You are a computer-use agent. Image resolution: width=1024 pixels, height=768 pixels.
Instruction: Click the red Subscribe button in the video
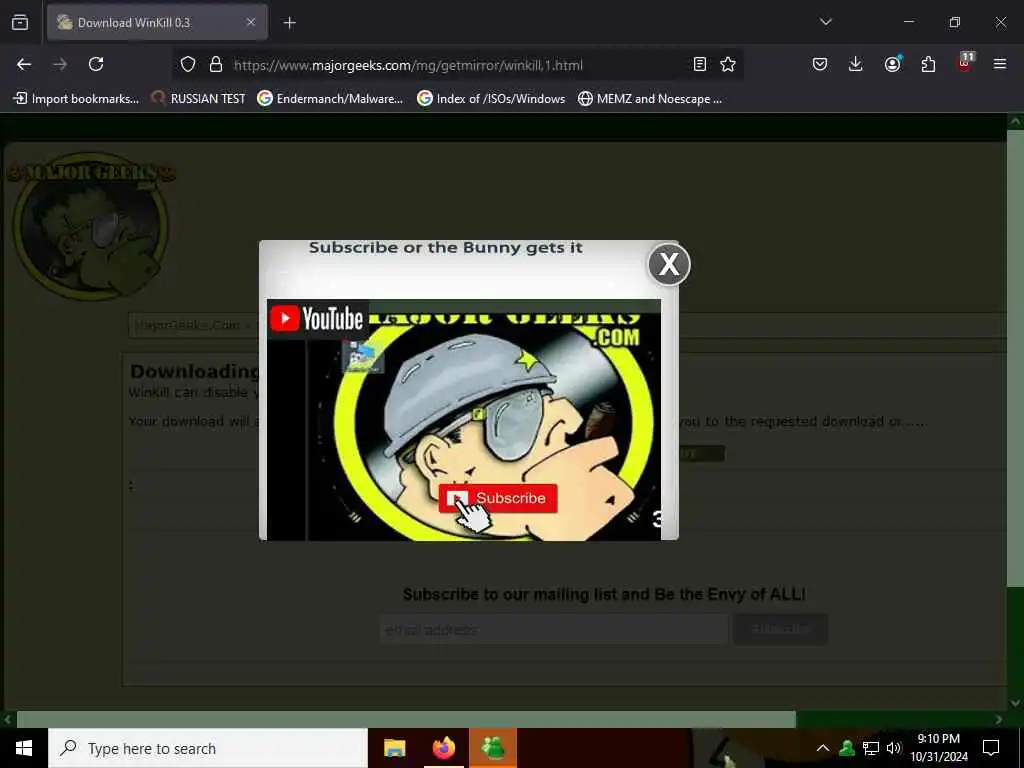[498, 498]
